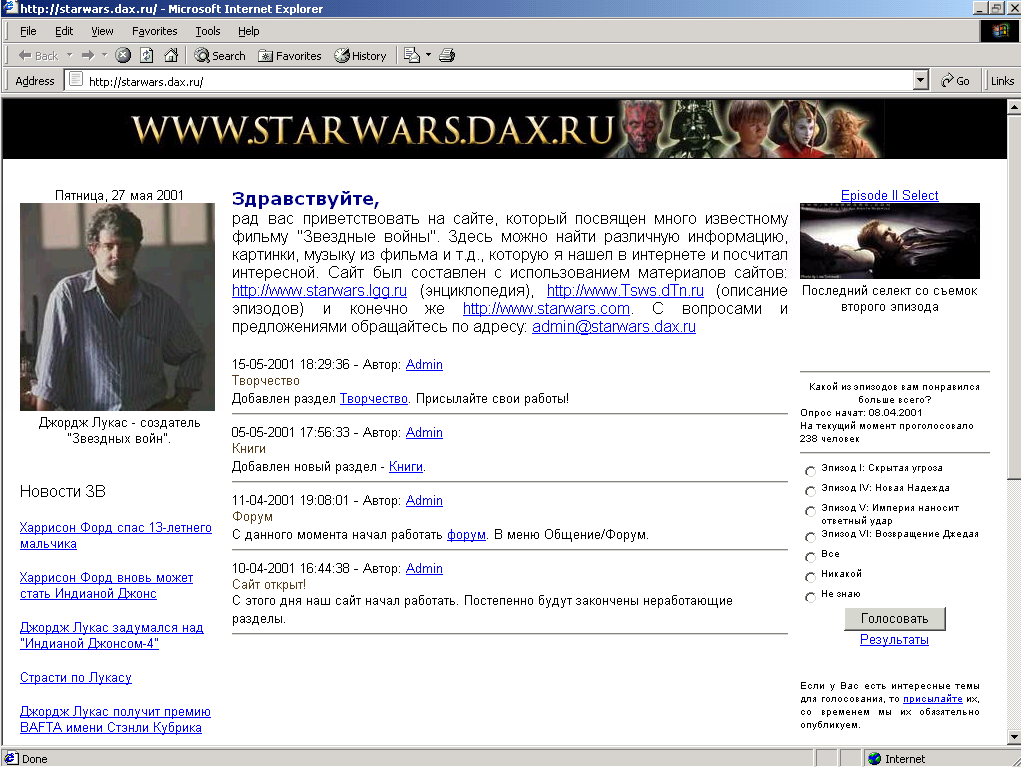Open Джордж Лукас получит премию BAFTA link
Image resolution: width=1021 pixels, height=767 pixels.
pyautogui.click(x=115, y=719)
